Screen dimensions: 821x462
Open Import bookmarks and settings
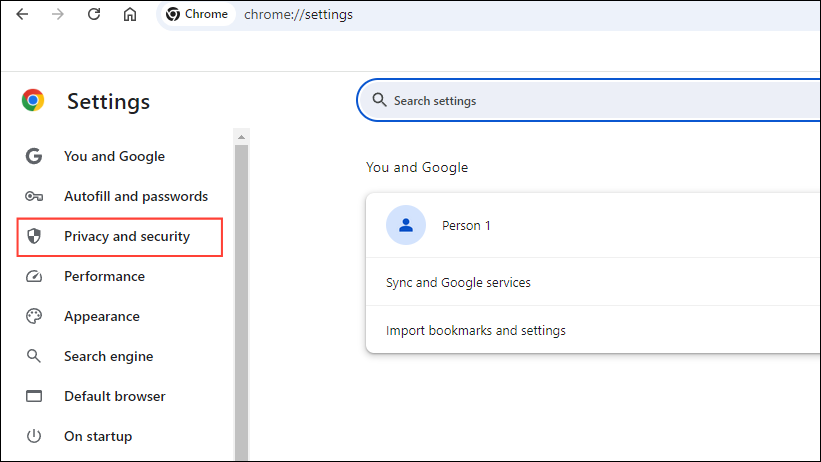(x=593, y=331)
